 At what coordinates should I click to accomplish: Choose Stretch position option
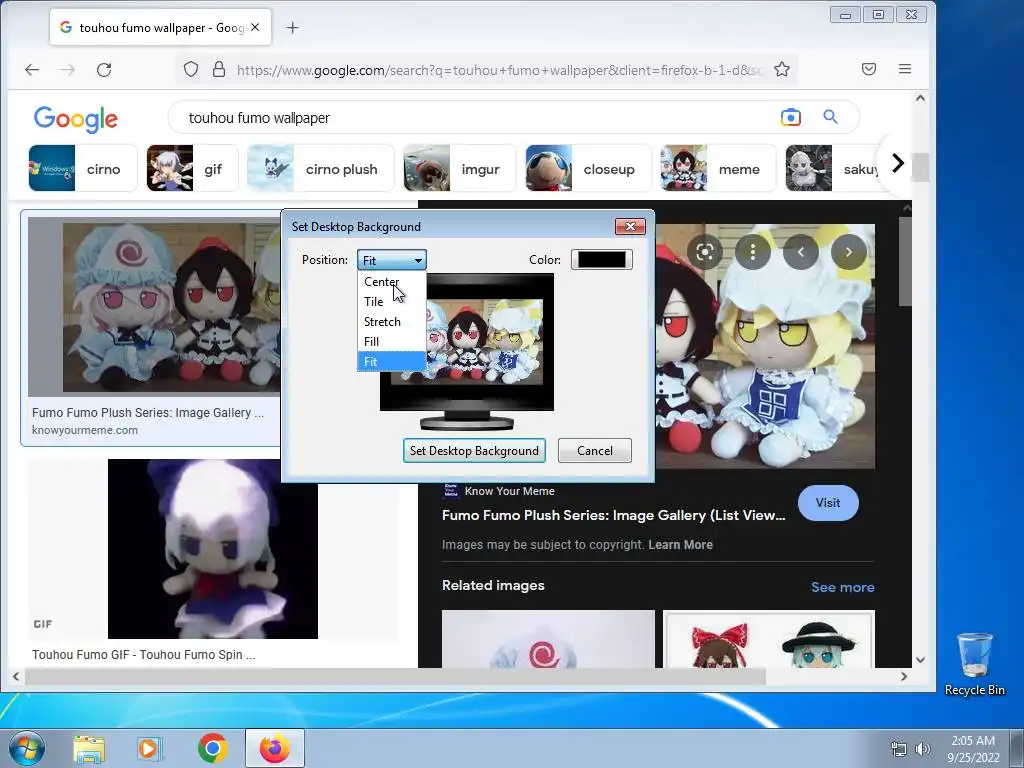coord(391,322)
